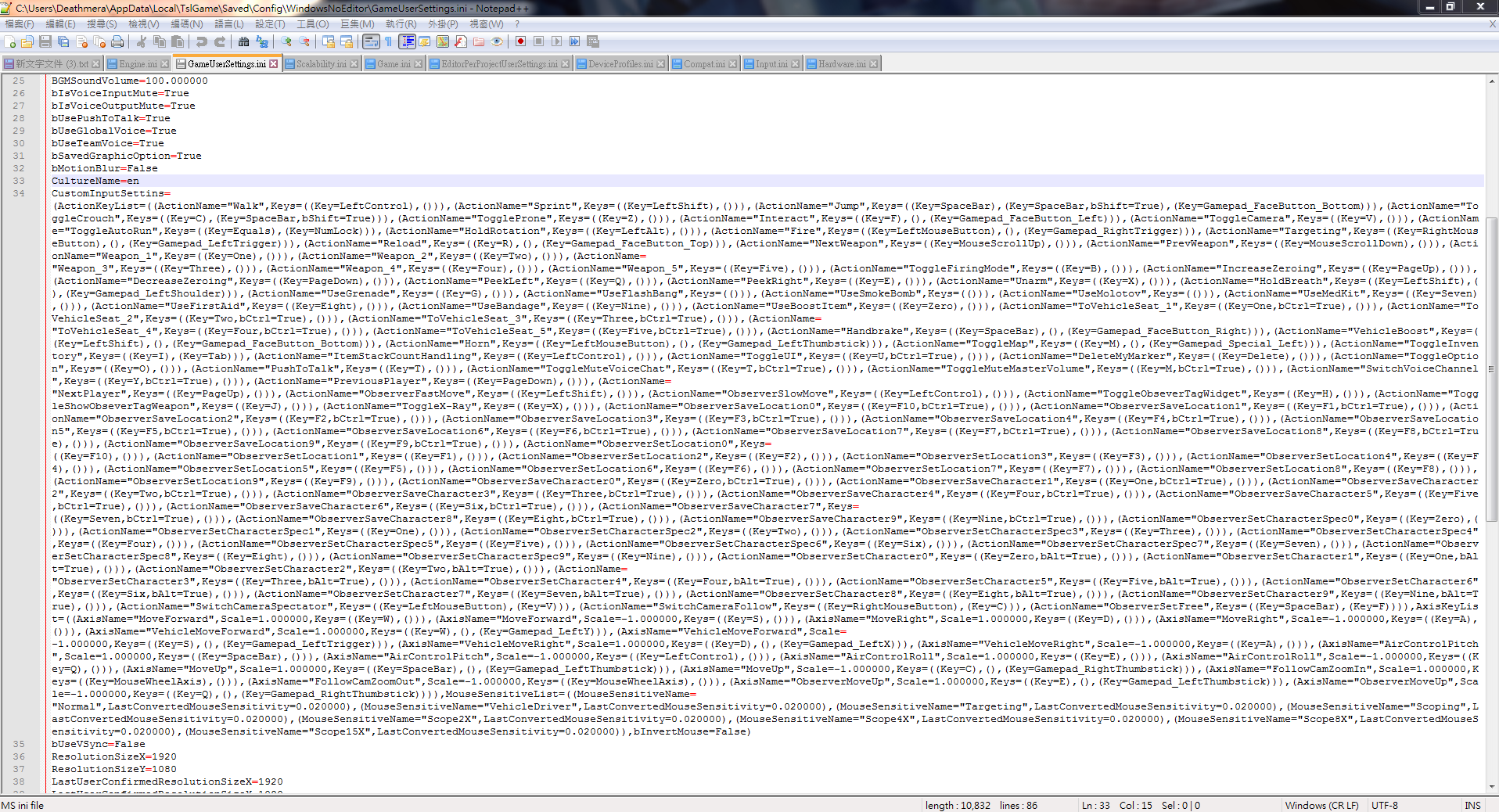Run macro multiple times icon

coord(574,41)
